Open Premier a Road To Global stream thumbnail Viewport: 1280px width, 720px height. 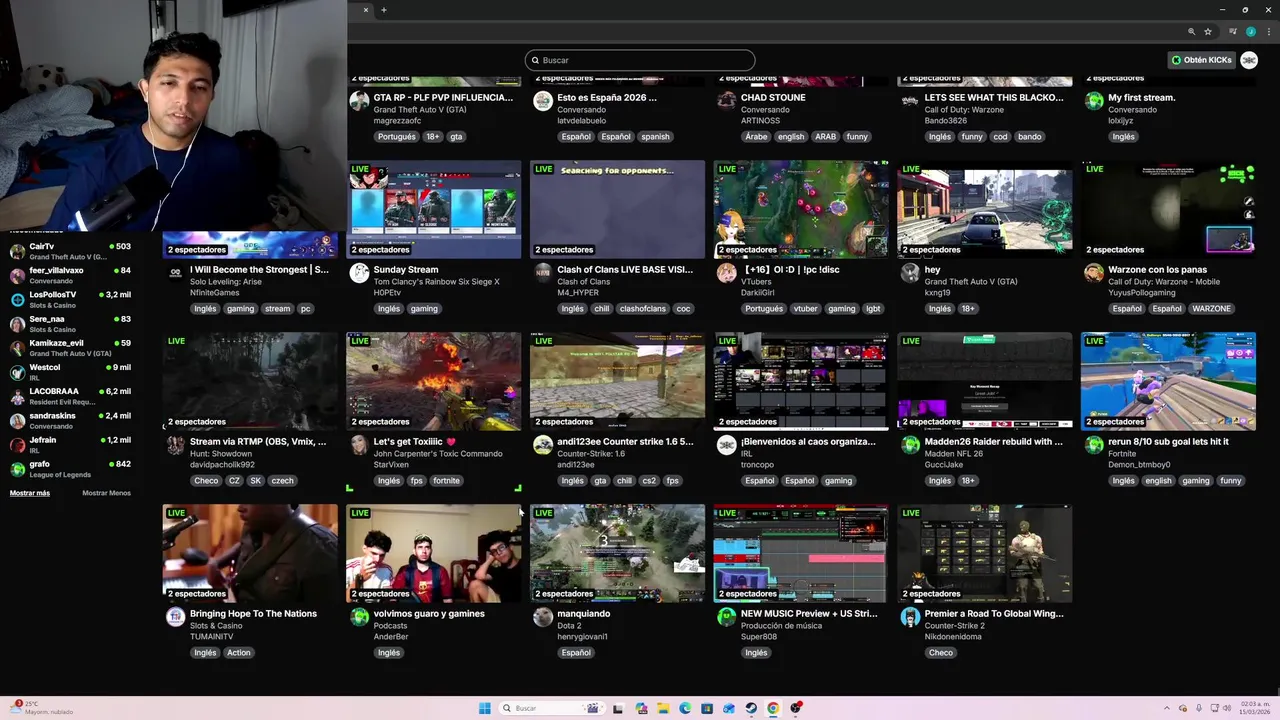pos(985,553)
